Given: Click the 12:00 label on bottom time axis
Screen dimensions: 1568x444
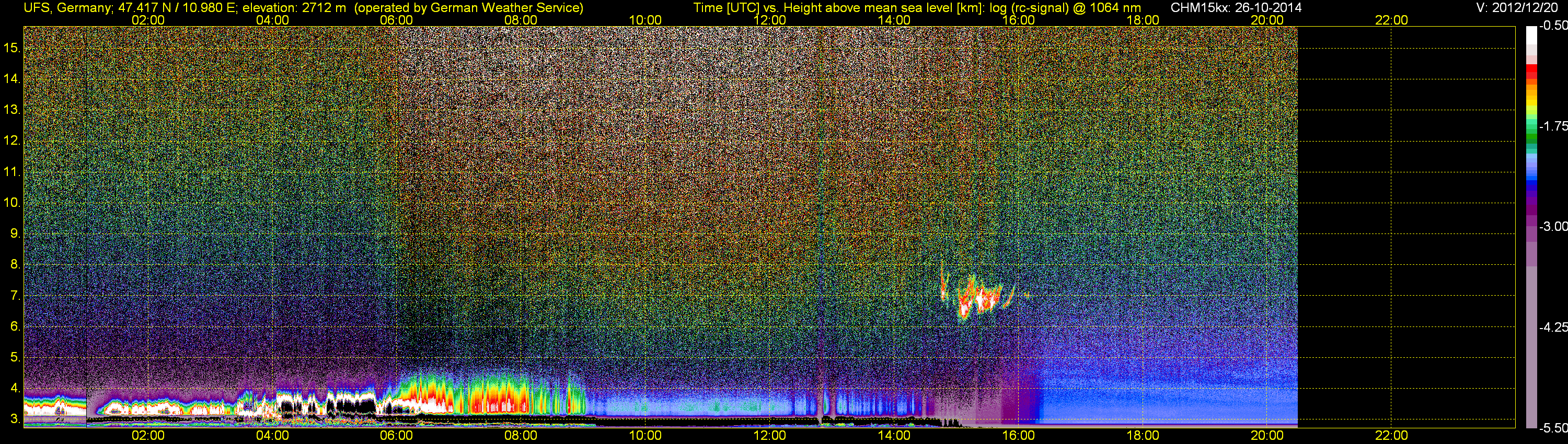Looking at the screenshot, I should (x=769, y=436).
